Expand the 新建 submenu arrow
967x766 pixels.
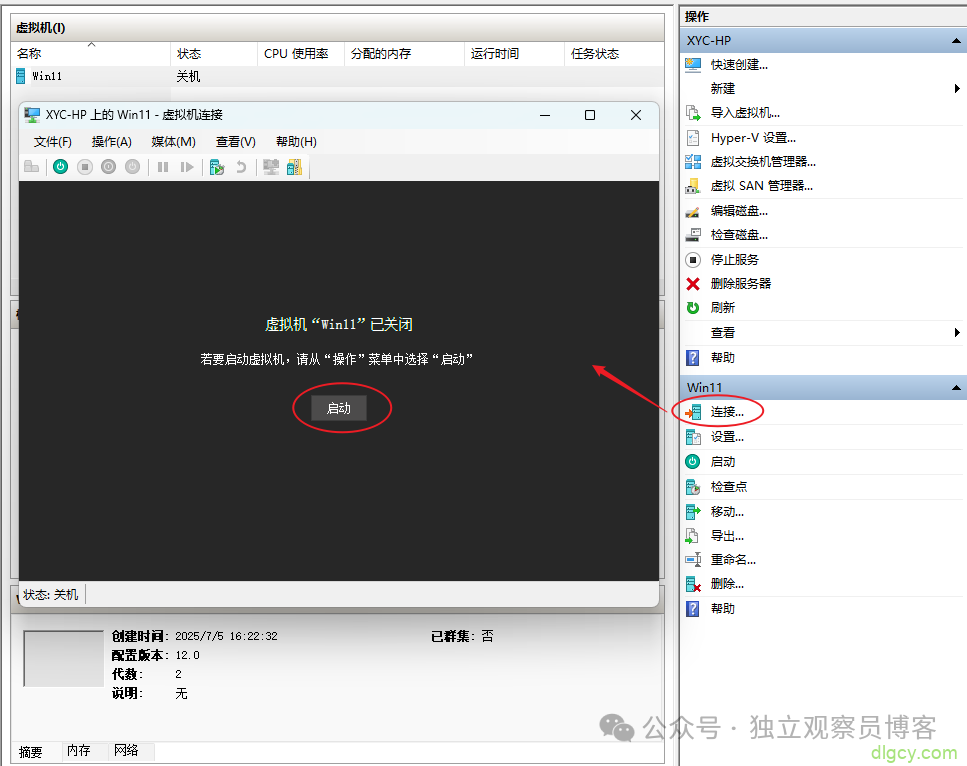(956, 88)
